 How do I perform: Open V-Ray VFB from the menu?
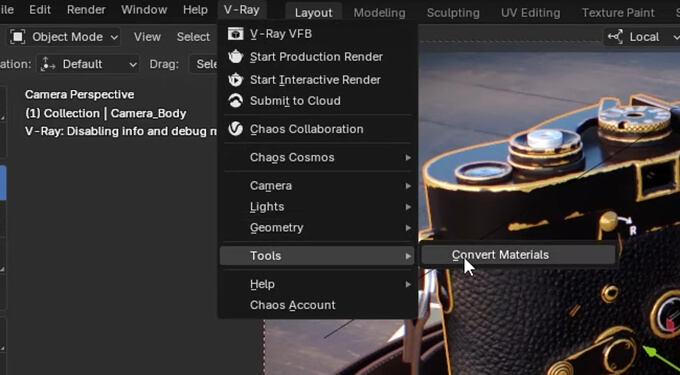click(x=318, y=34)
